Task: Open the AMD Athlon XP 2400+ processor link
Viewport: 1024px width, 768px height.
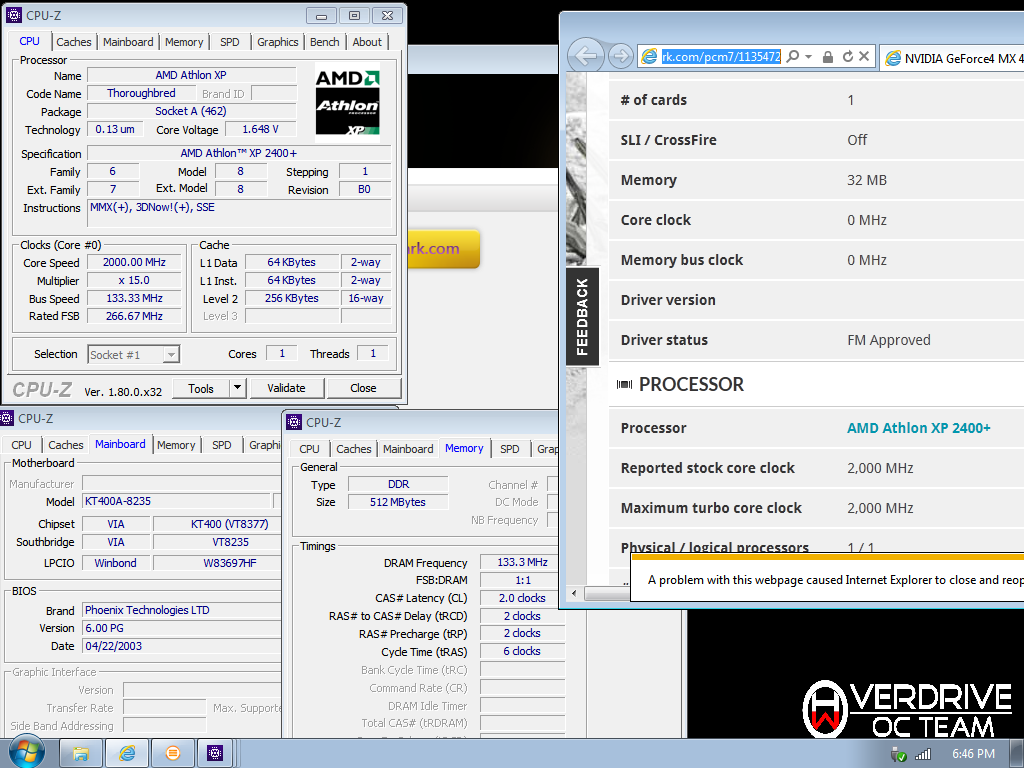Action: [918, 428]
